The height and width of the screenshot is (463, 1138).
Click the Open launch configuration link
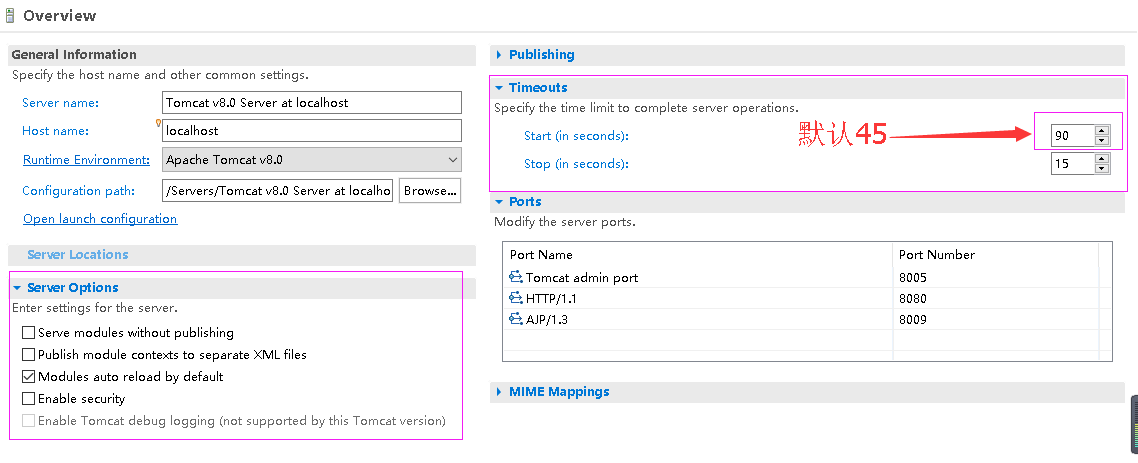pos(100,218)
